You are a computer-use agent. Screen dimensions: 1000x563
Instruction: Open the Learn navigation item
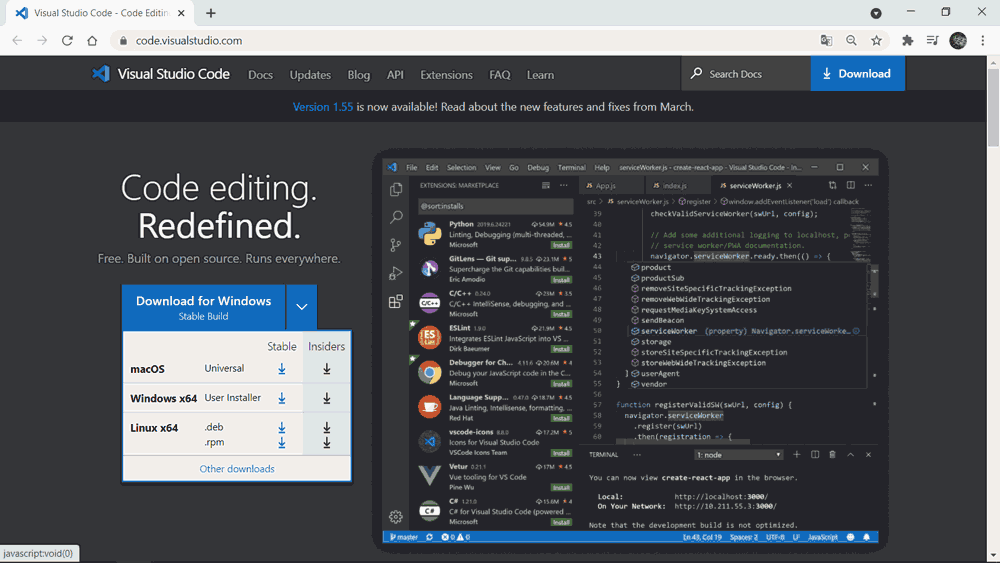[540, 75]
